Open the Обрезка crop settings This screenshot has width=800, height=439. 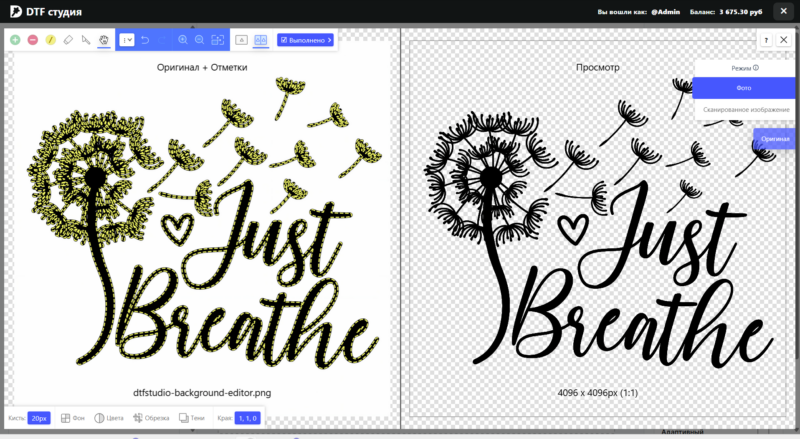[x=152, y=418]
